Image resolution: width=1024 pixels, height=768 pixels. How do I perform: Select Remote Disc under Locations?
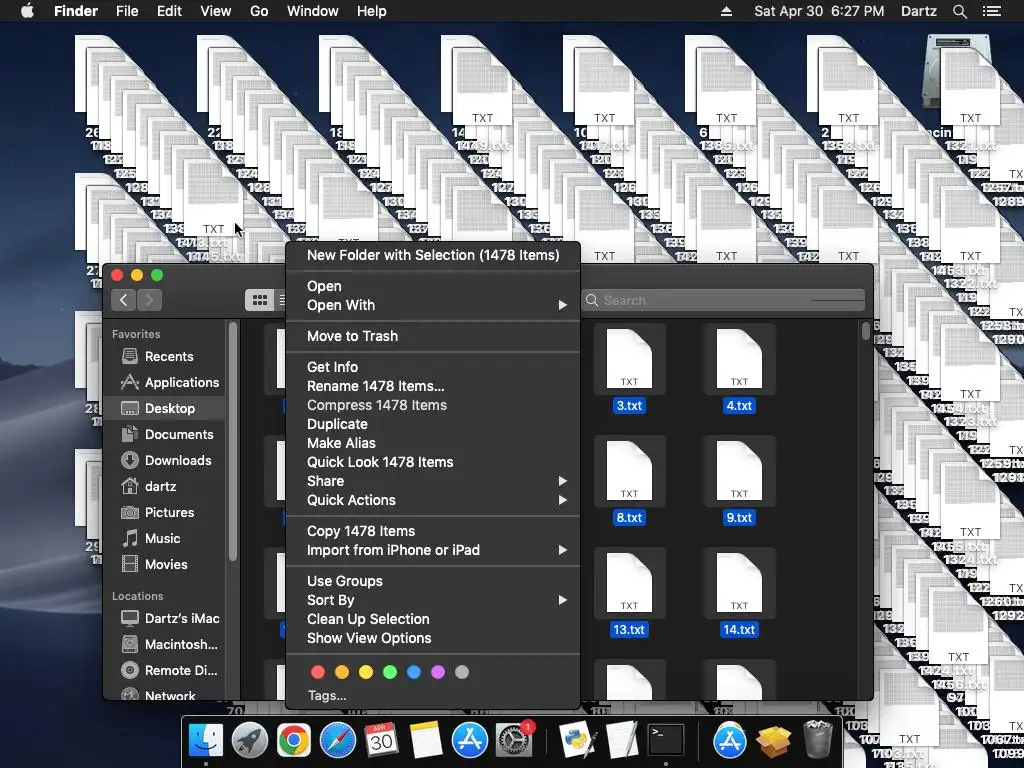pos(181,671)
